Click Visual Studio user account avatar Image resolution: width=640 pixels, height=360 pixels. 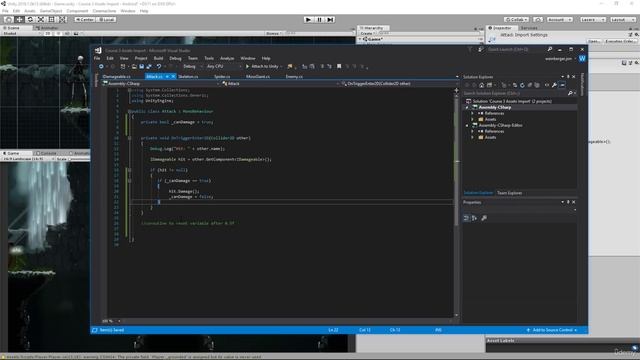tap(582, 58)
